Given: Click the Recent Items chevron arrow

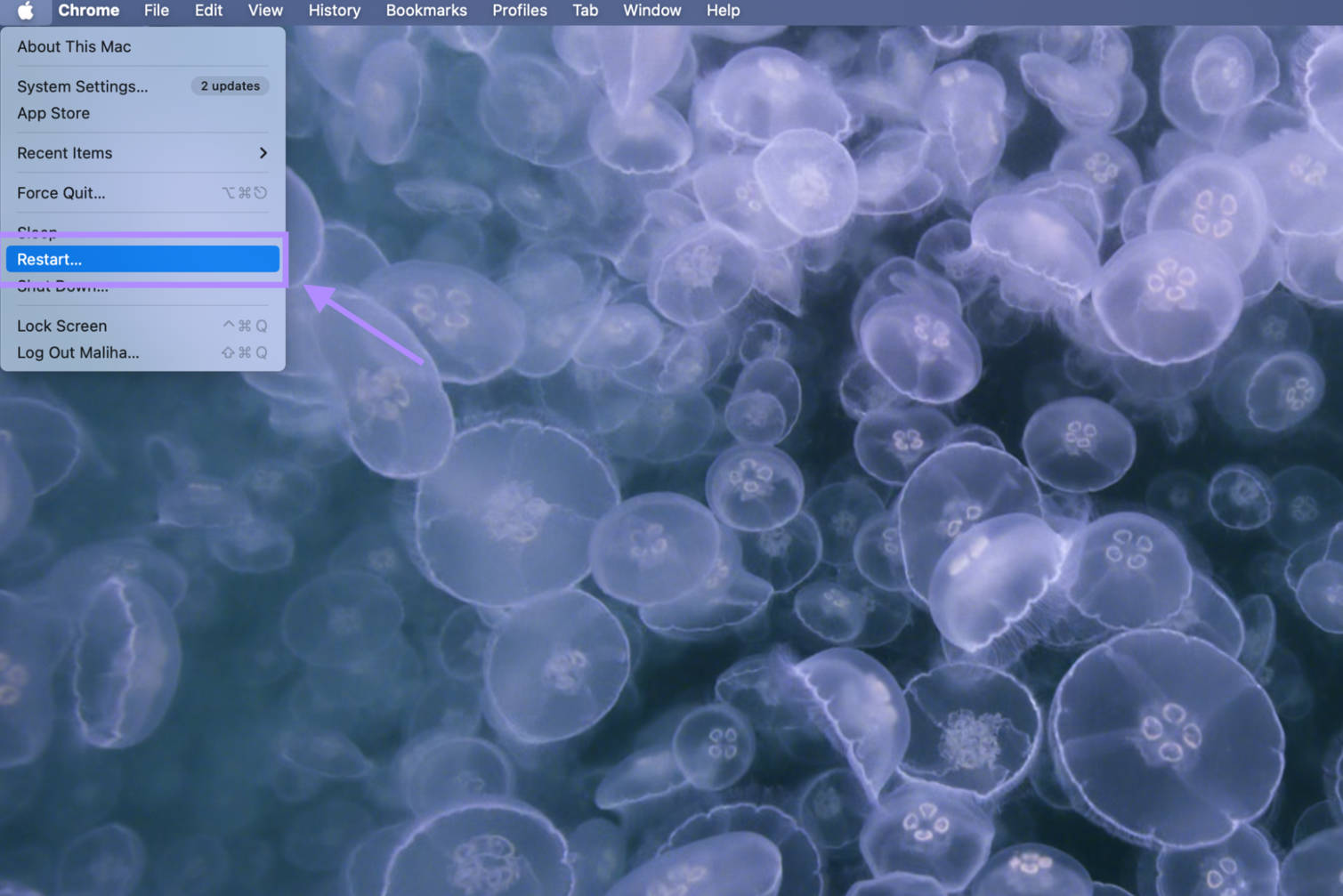Looking at the screenshot, I should click(263, 153).
